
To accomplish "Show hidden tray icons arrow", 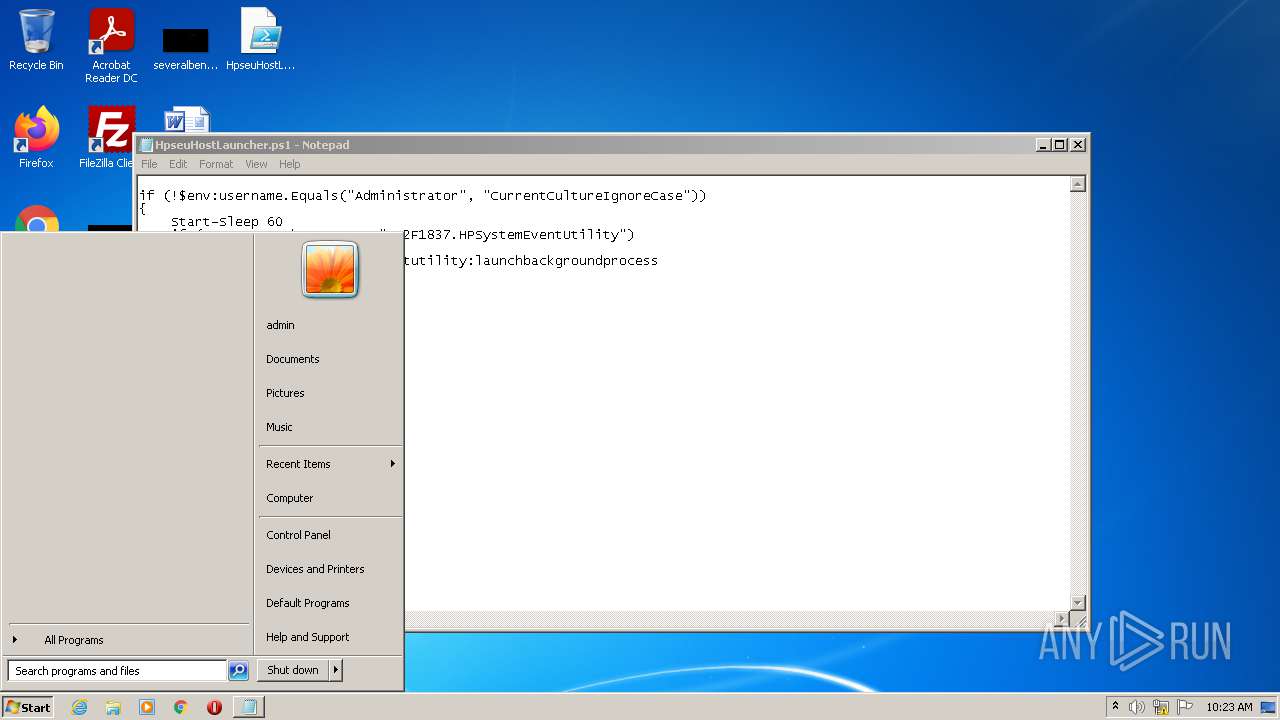I will tap(1115, 707).
